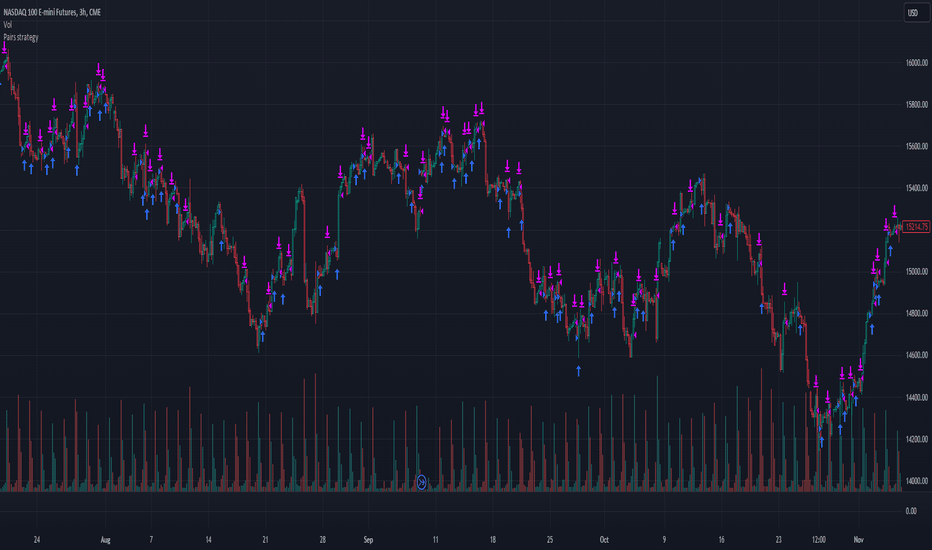Open the Pairs strategy legend label
The image size is (932, 550).
coord(21,37)
